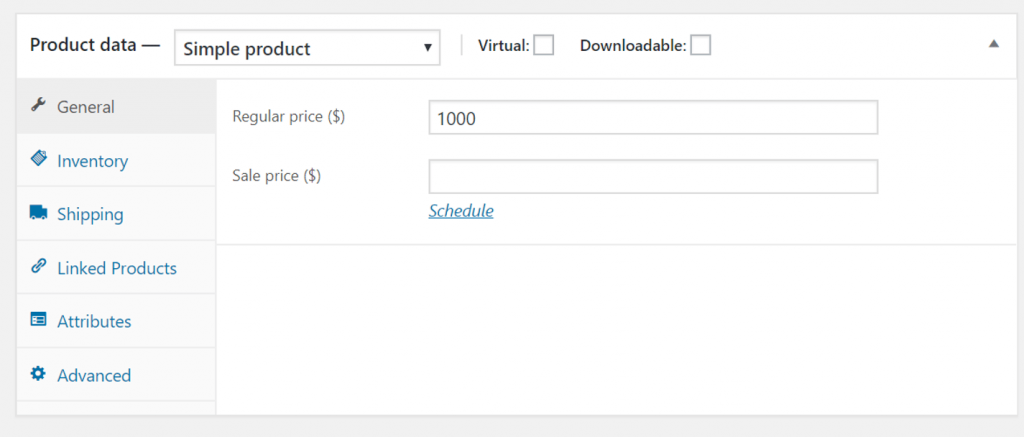
Task: Tick the Downloadable checkbox
Action: pyautogui.click(x=700, y=45)
